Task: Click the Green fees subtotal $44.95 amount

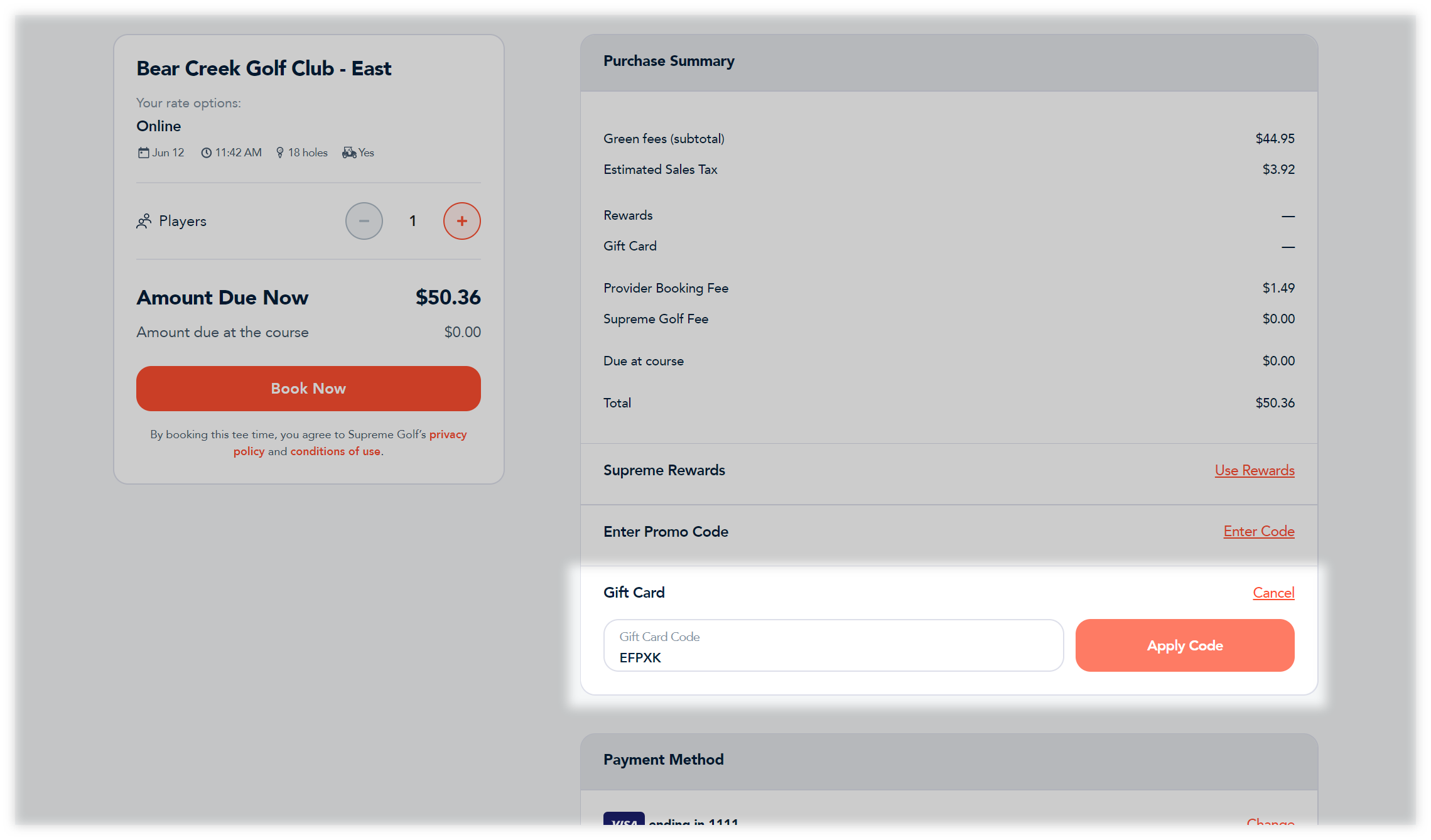Action: 1275,138
